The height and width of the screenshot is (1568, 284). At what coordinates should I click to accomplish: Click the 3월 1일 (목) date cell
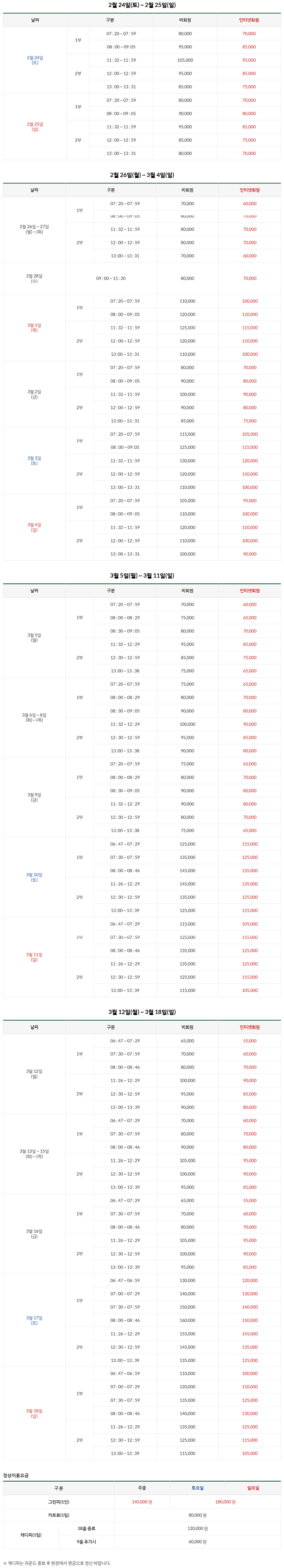pyautogui.click(x=34, y=327)
